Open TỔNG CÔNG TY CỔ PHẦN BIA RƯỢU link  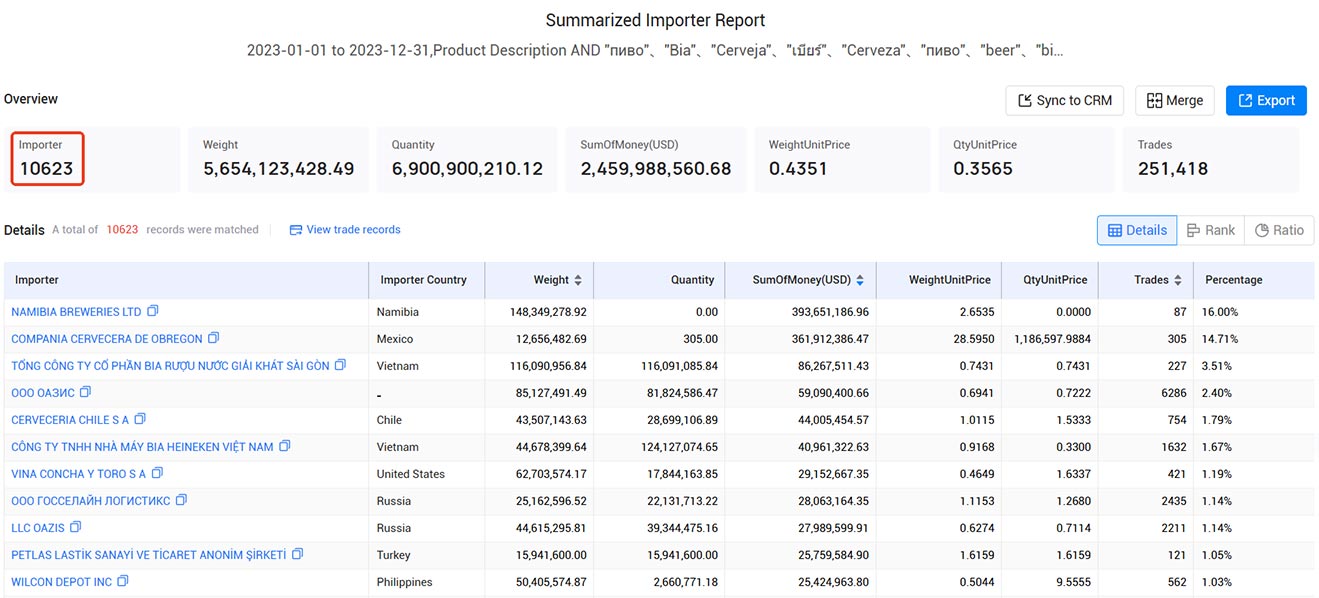click(170, 366)
